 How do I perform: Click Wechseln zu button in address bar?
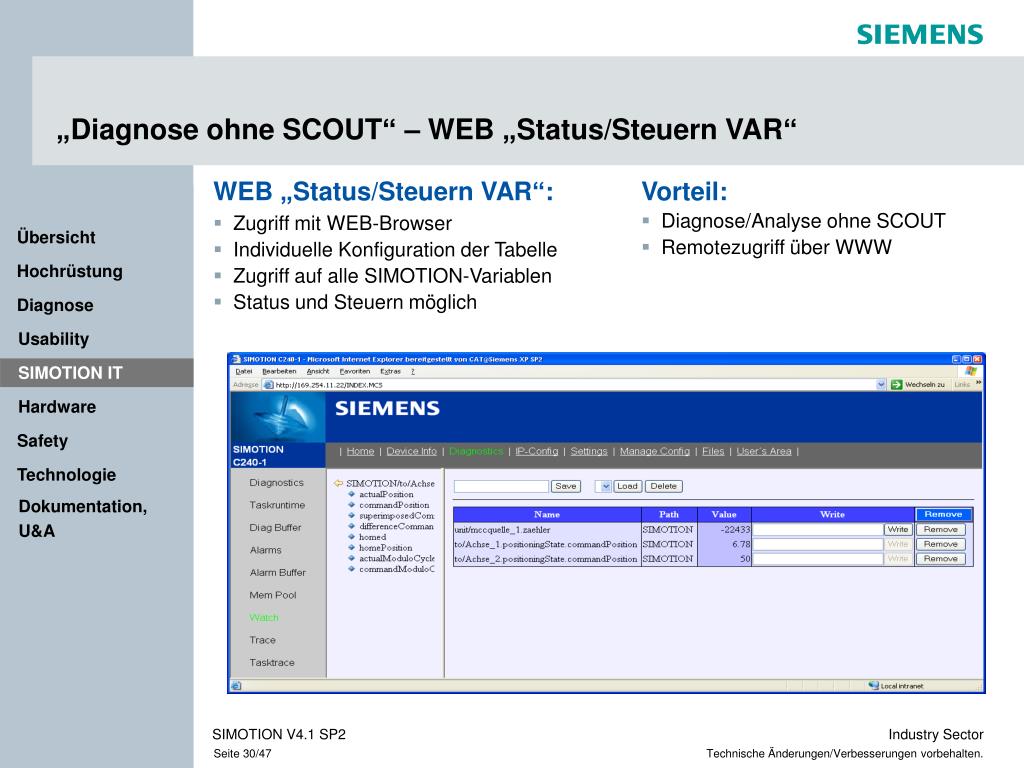click(919, 385)
